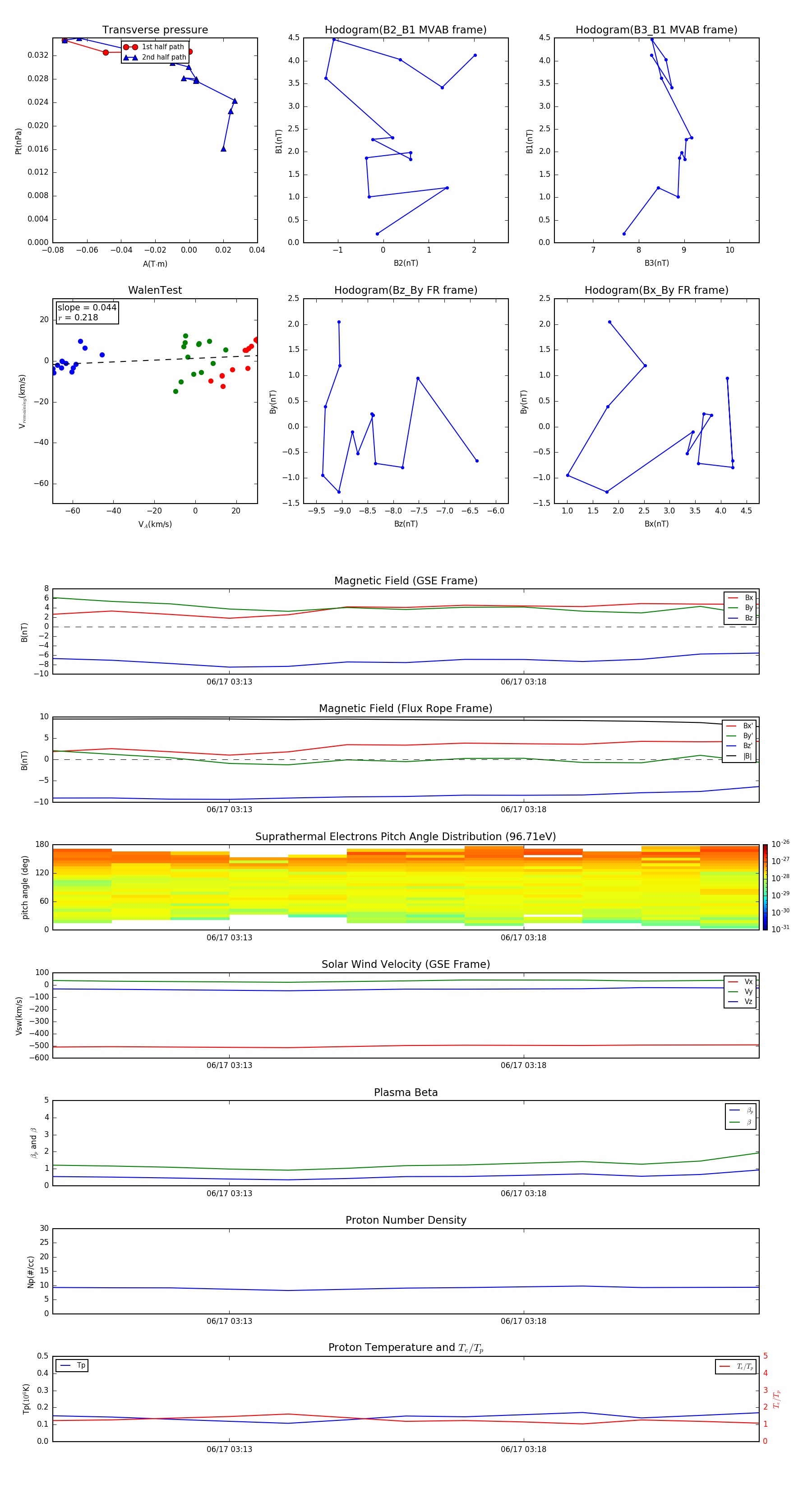
Task: Click the "B2(nT)" x-axis label
Action: (406, 263)
